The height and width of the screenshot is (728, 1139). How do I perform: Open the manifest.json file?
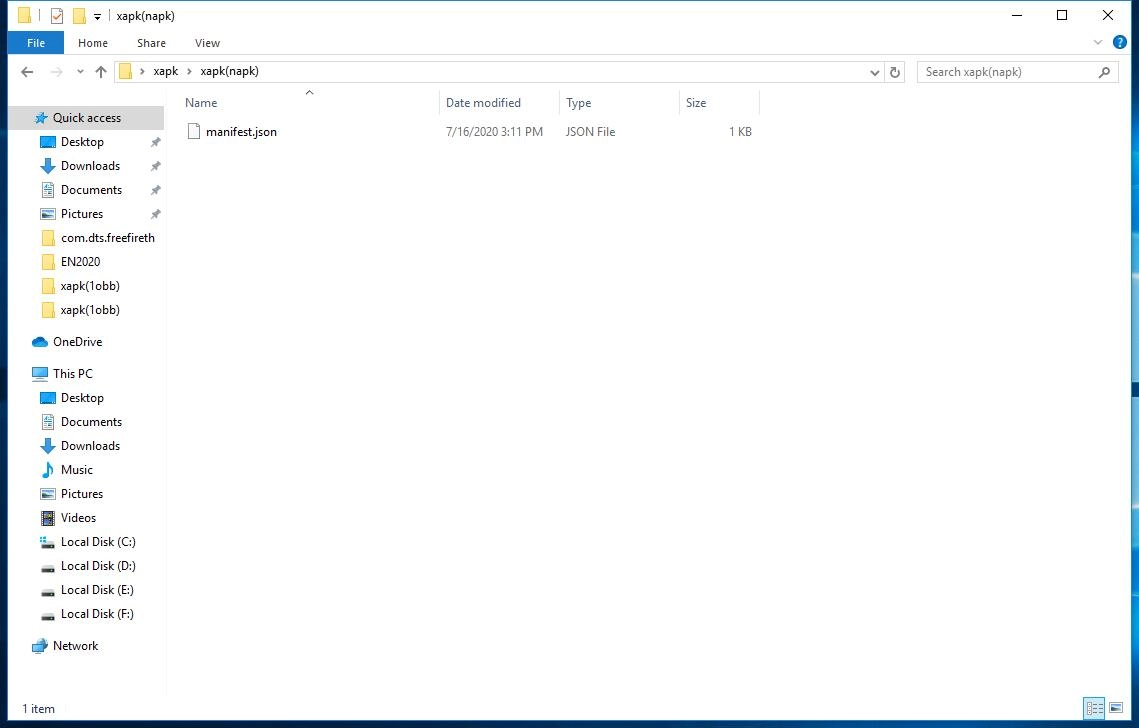coord(242,131)
